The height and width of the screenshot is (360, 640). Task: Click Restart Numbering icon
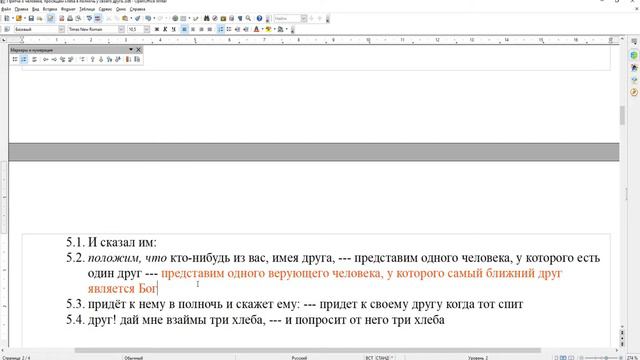[128, 60]
